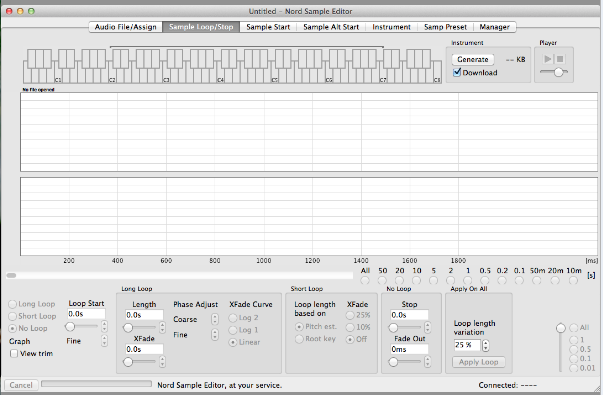The width and height of the screenshot is (603, 395).
Task: Select the 50 s zoom radio
Action: 382,280
